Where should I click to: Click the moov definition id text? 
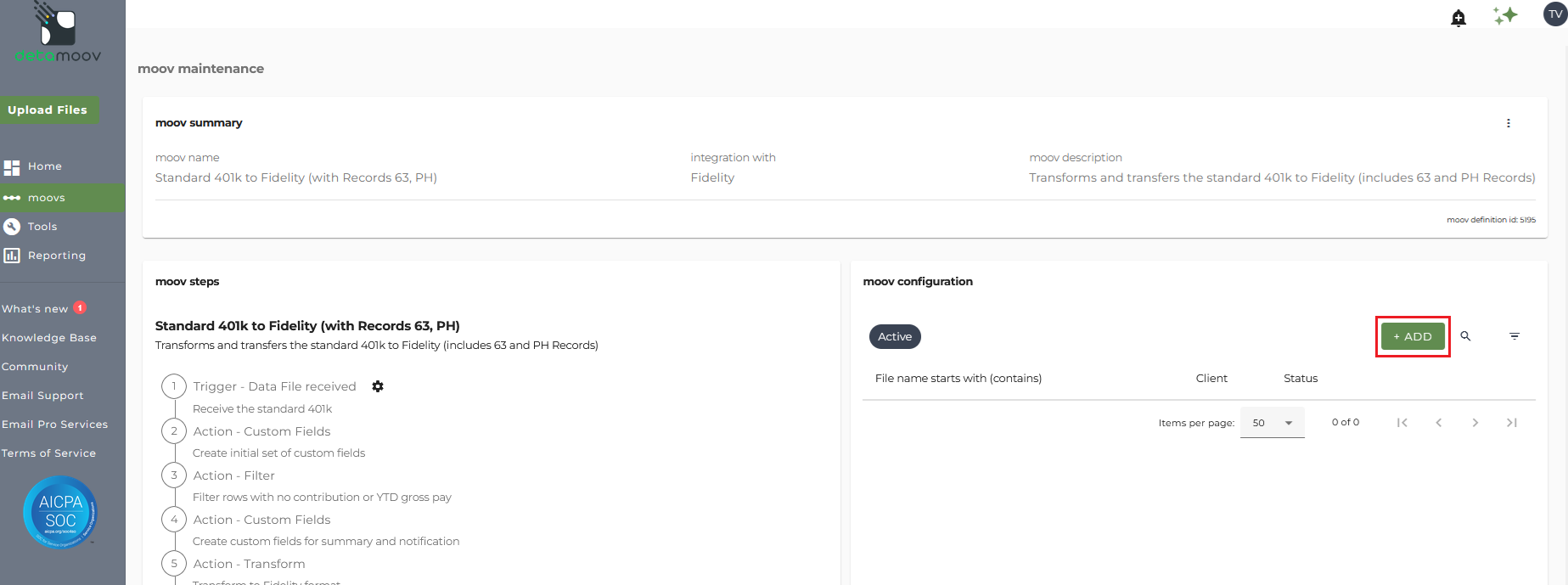click(1491, 220)
